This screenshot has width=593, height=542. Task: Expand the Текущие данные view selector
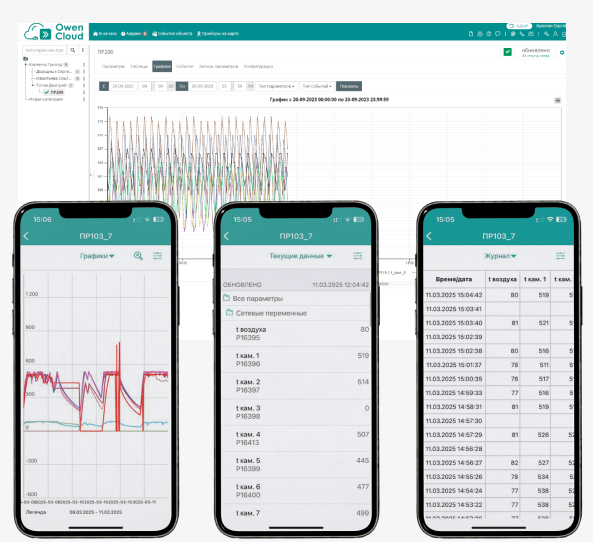(x=300, y=256)
